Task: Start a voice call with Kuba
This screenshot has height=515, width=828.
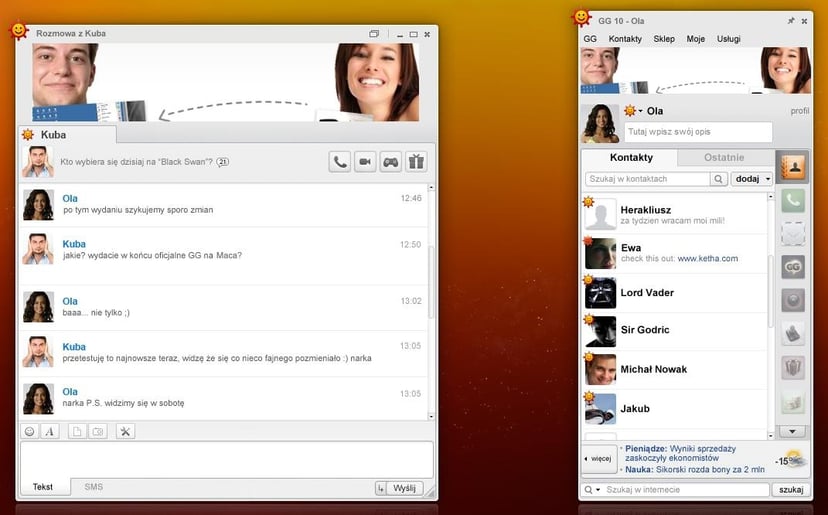Action: (340, 162)
